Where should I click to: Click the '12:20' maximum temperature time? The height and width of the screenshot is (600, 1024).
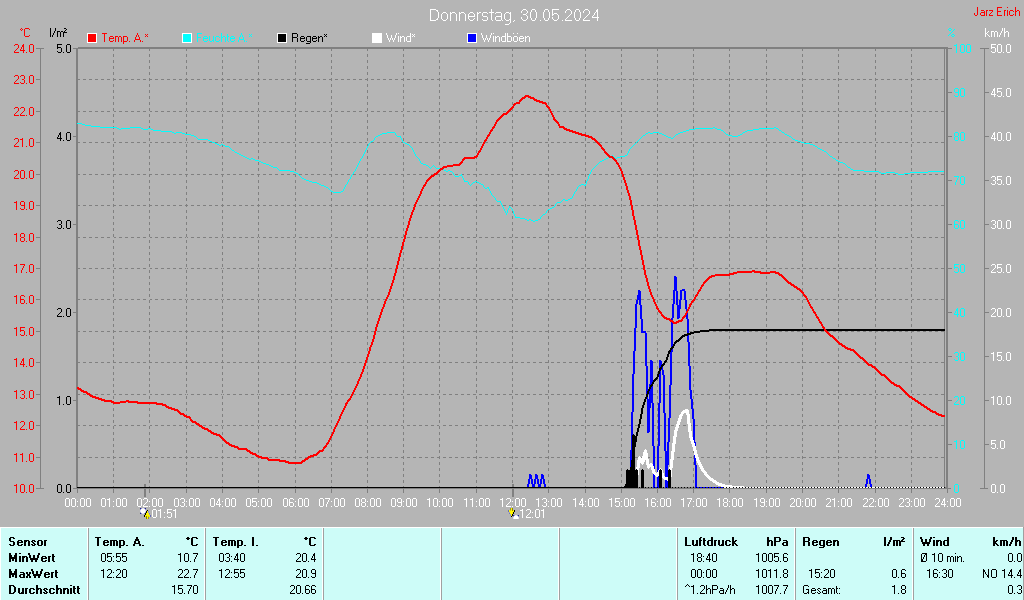coord(114,574)
